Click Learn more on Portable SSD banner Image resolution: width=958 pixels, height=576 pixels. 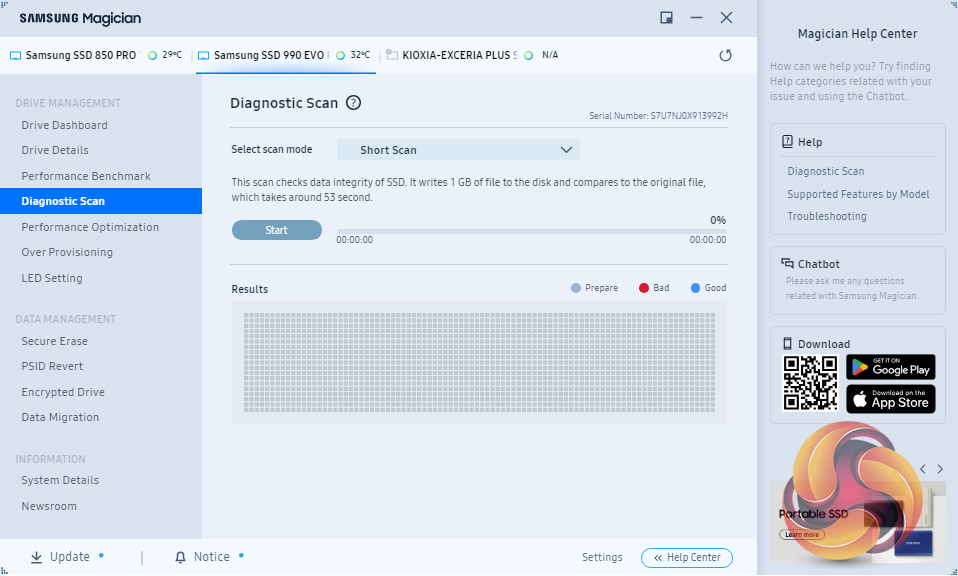click(x=802, y=534)
